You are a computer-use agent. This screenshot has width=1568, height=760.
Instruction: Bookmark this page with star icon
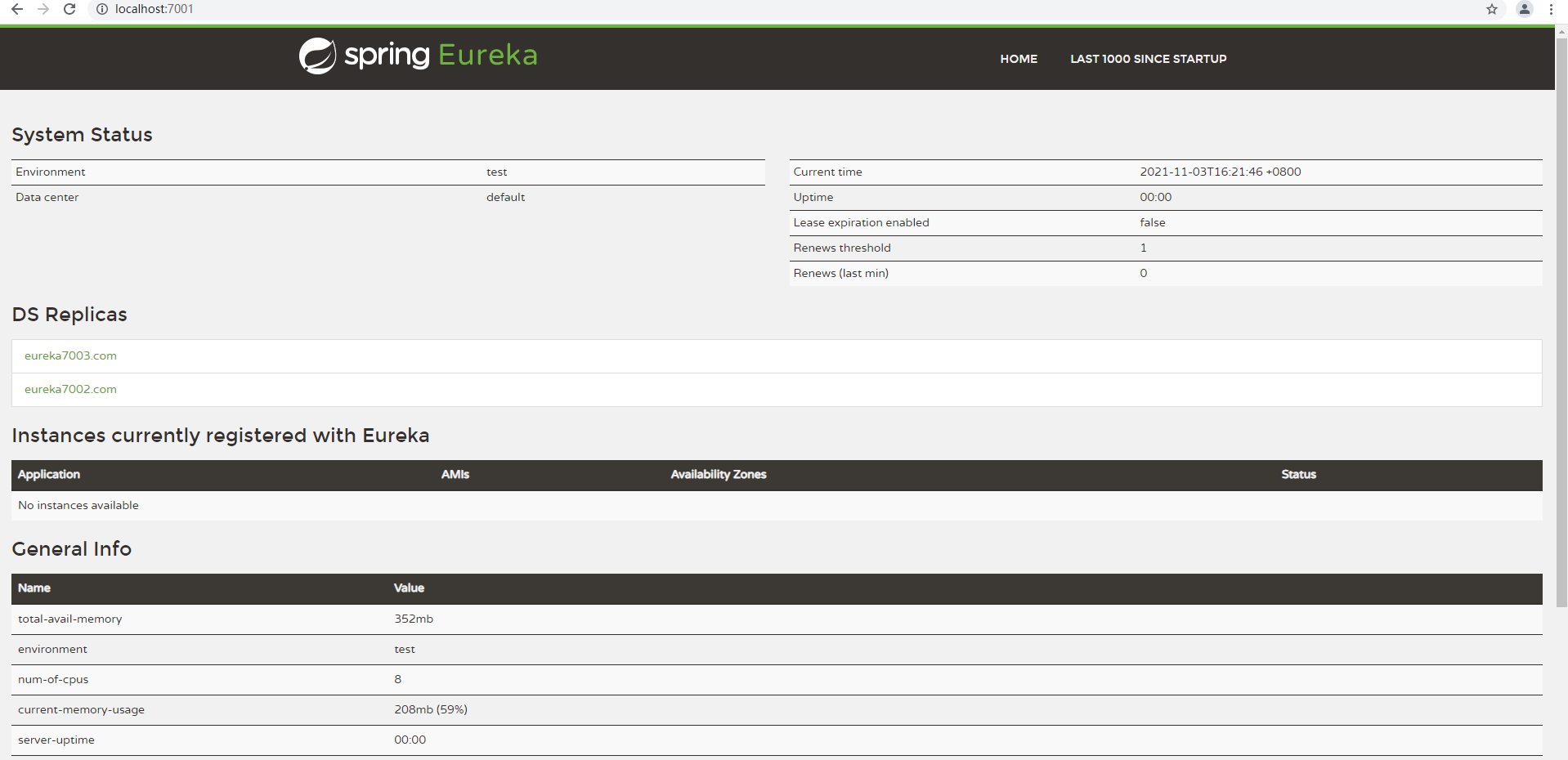pyautogui.click(x=1492, y=9)
